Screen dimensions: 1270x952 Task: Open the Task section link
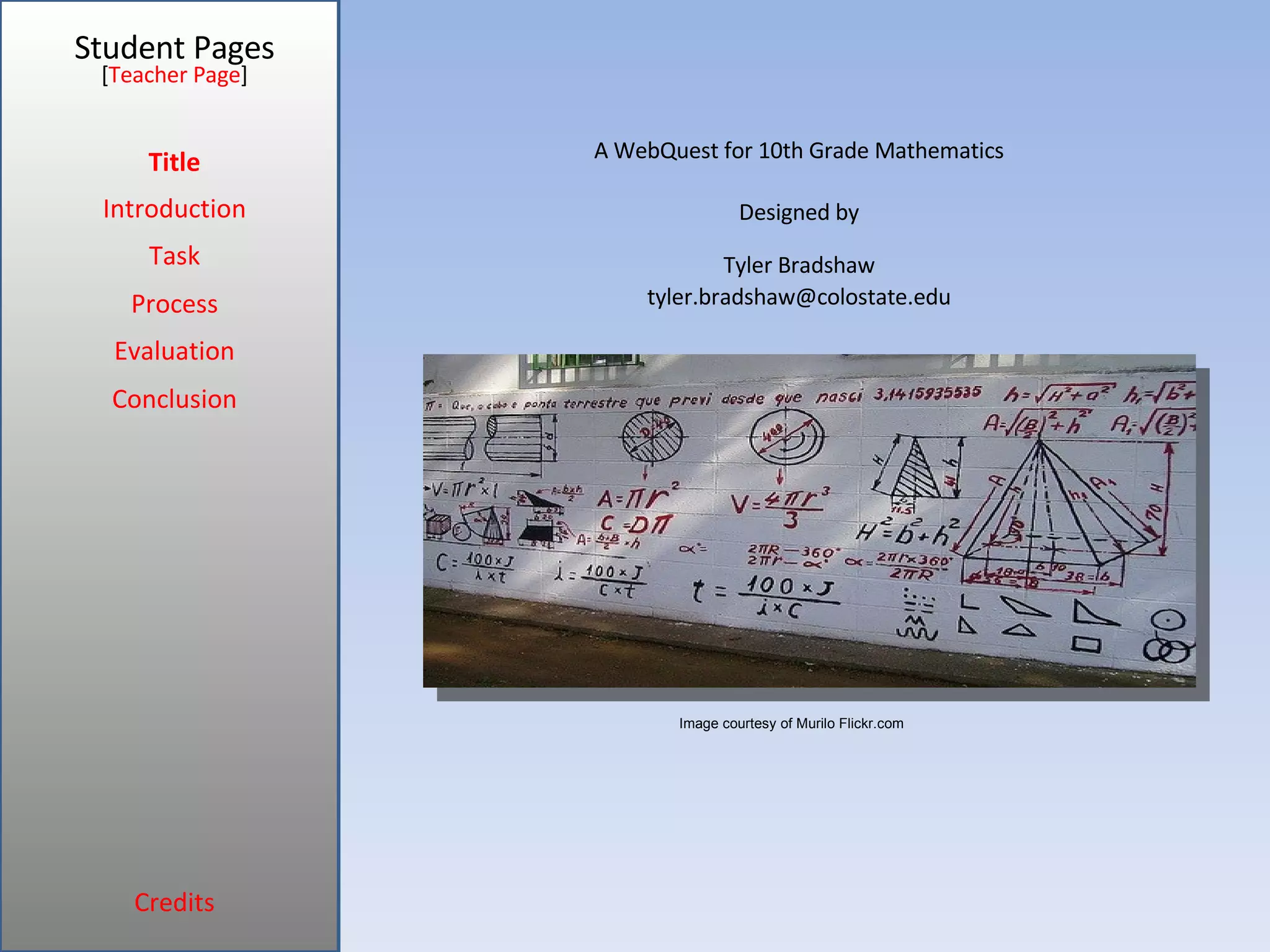(x=174, y=256)
